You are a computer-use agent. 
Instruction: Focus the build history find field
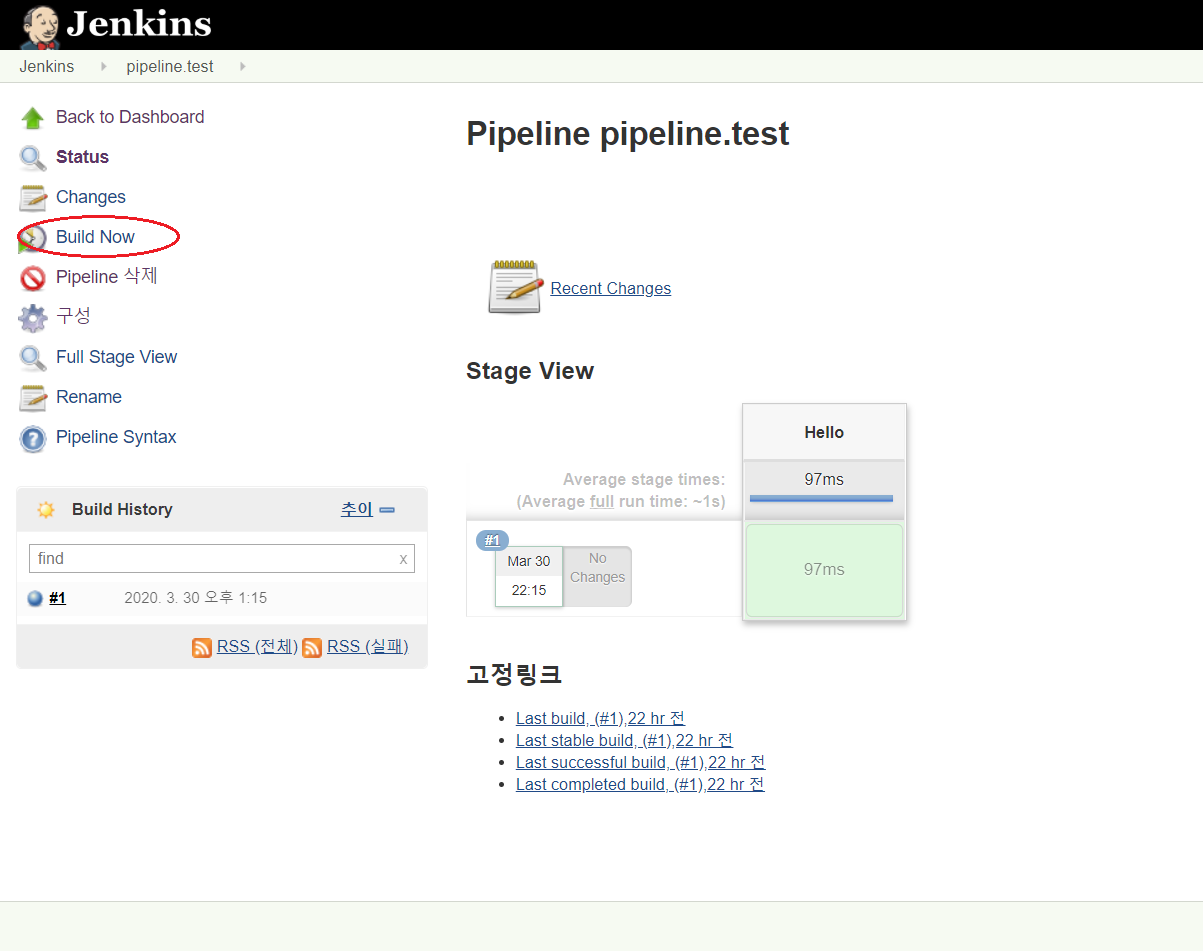(x=222, y=559)
